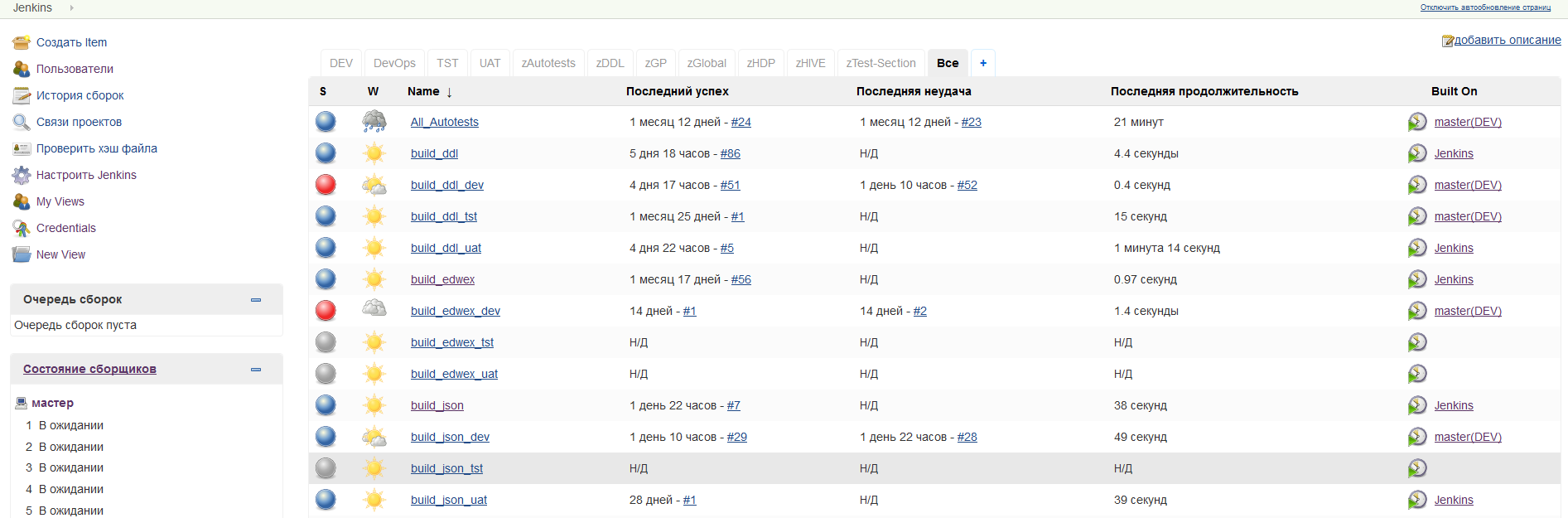Schedule a build for build_json_tst
Screen dimensions: 1568x518
coord(1416,468)
